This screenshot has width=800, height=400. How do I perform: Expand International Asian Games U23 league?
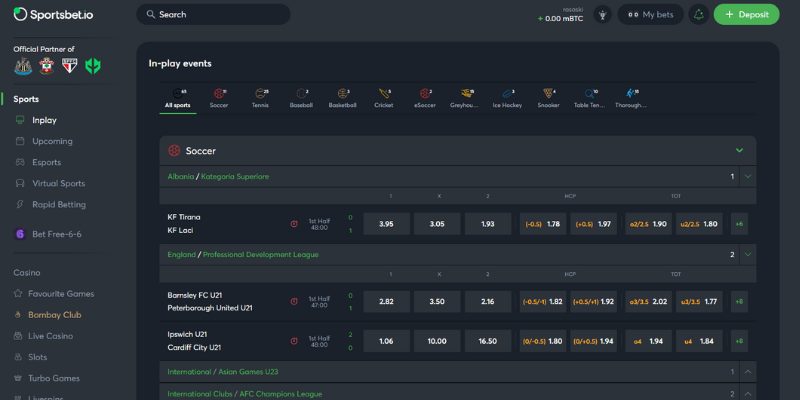pos(748,372)
